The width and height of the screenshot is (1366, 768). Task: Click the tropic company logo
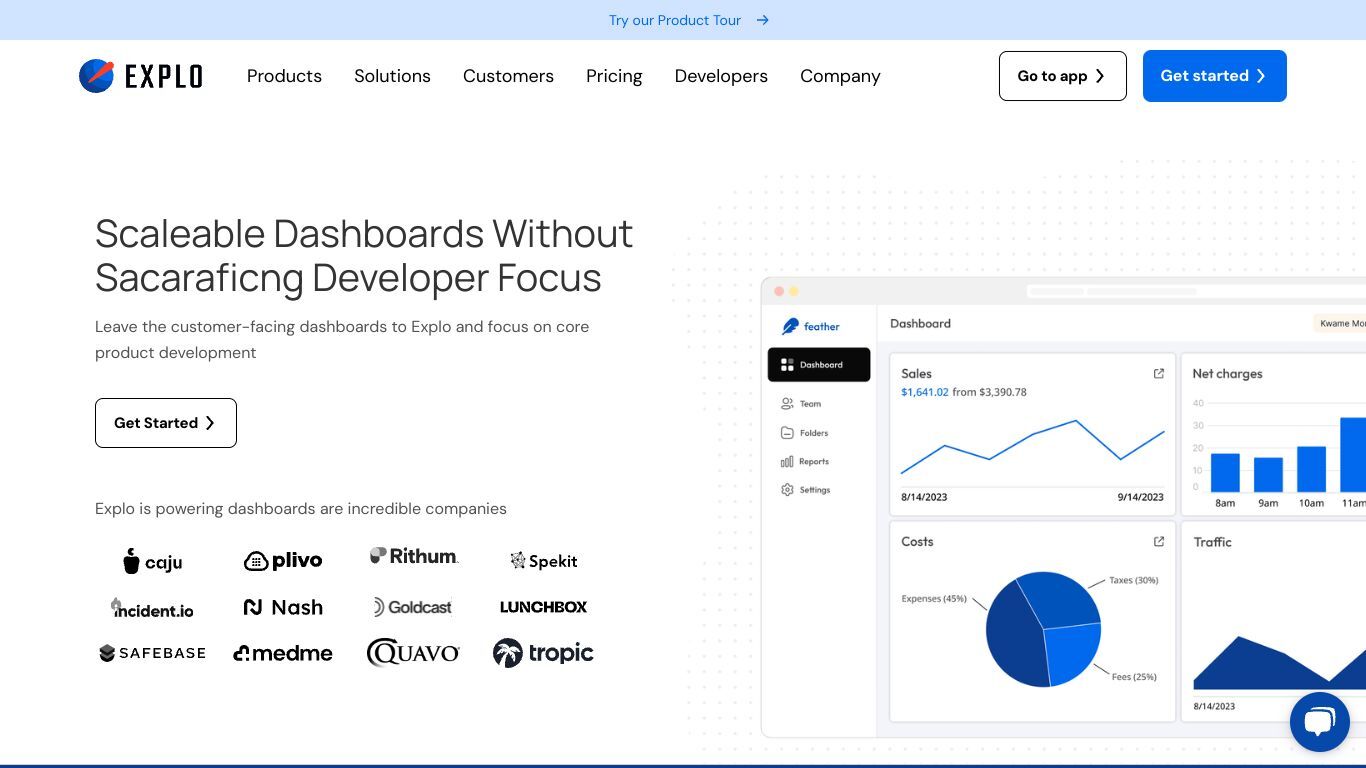click(x=543, y=653)
